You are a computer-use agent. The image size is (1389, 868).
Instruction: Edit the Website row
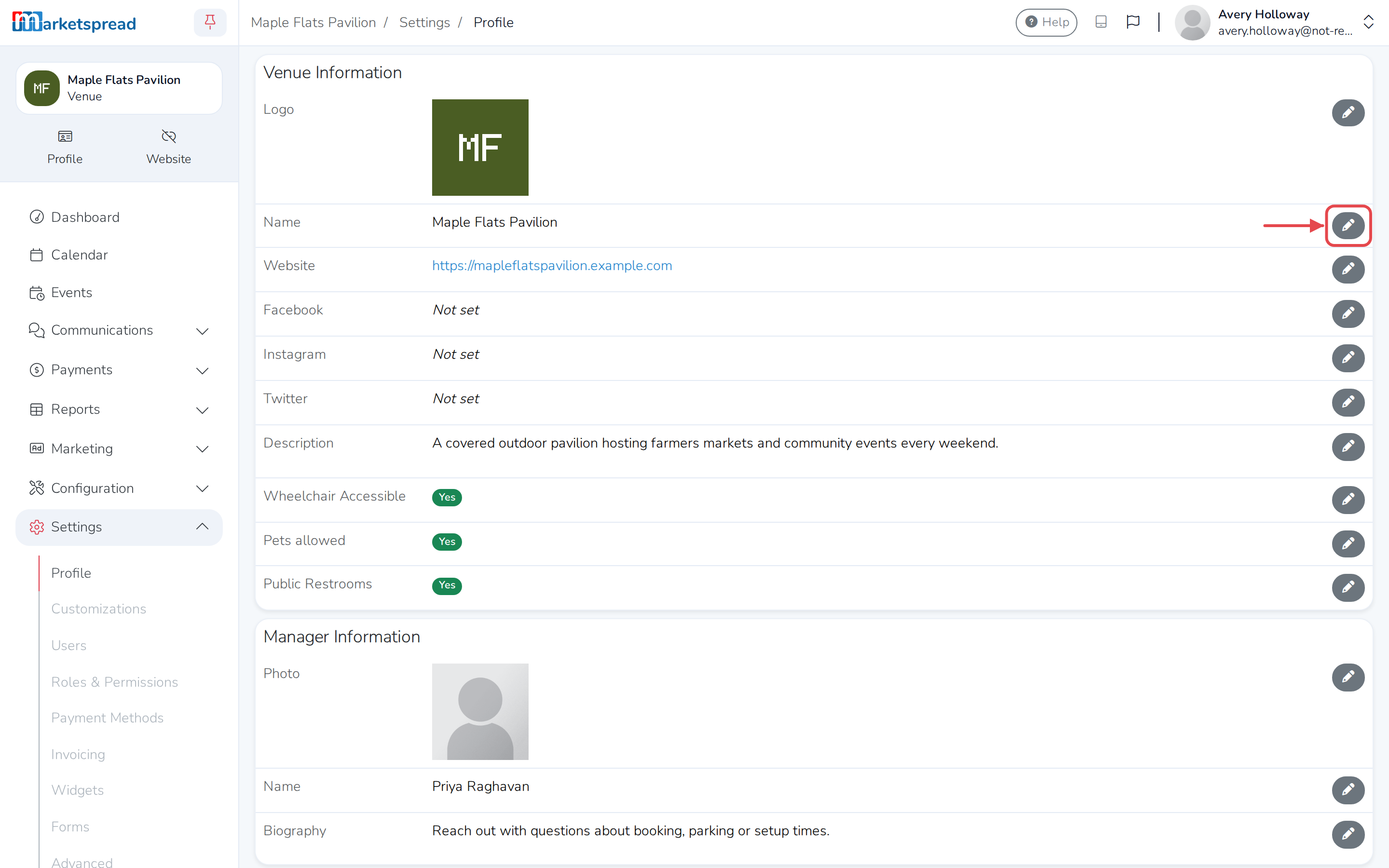click(1348, 269)
